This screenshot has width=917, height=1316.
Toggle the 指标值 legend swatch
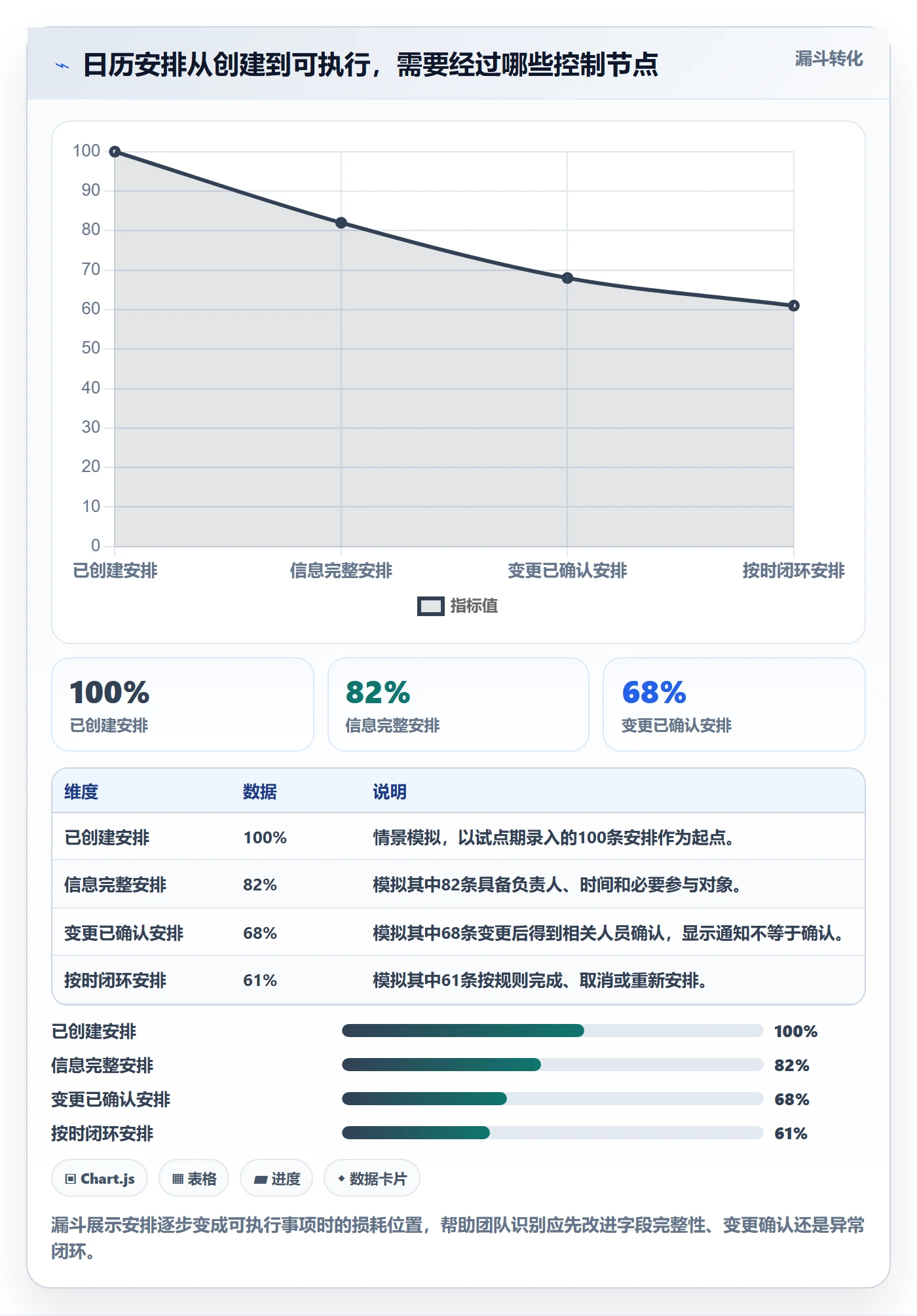pyautogui.click(x=431, y=606)
